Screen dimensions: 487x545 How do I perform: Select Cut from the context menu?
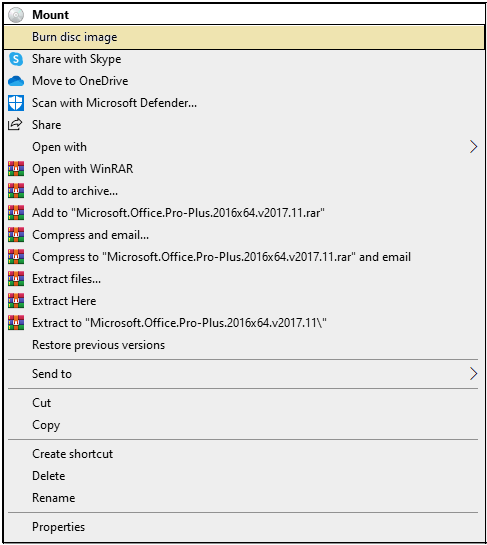pos(244,403)
